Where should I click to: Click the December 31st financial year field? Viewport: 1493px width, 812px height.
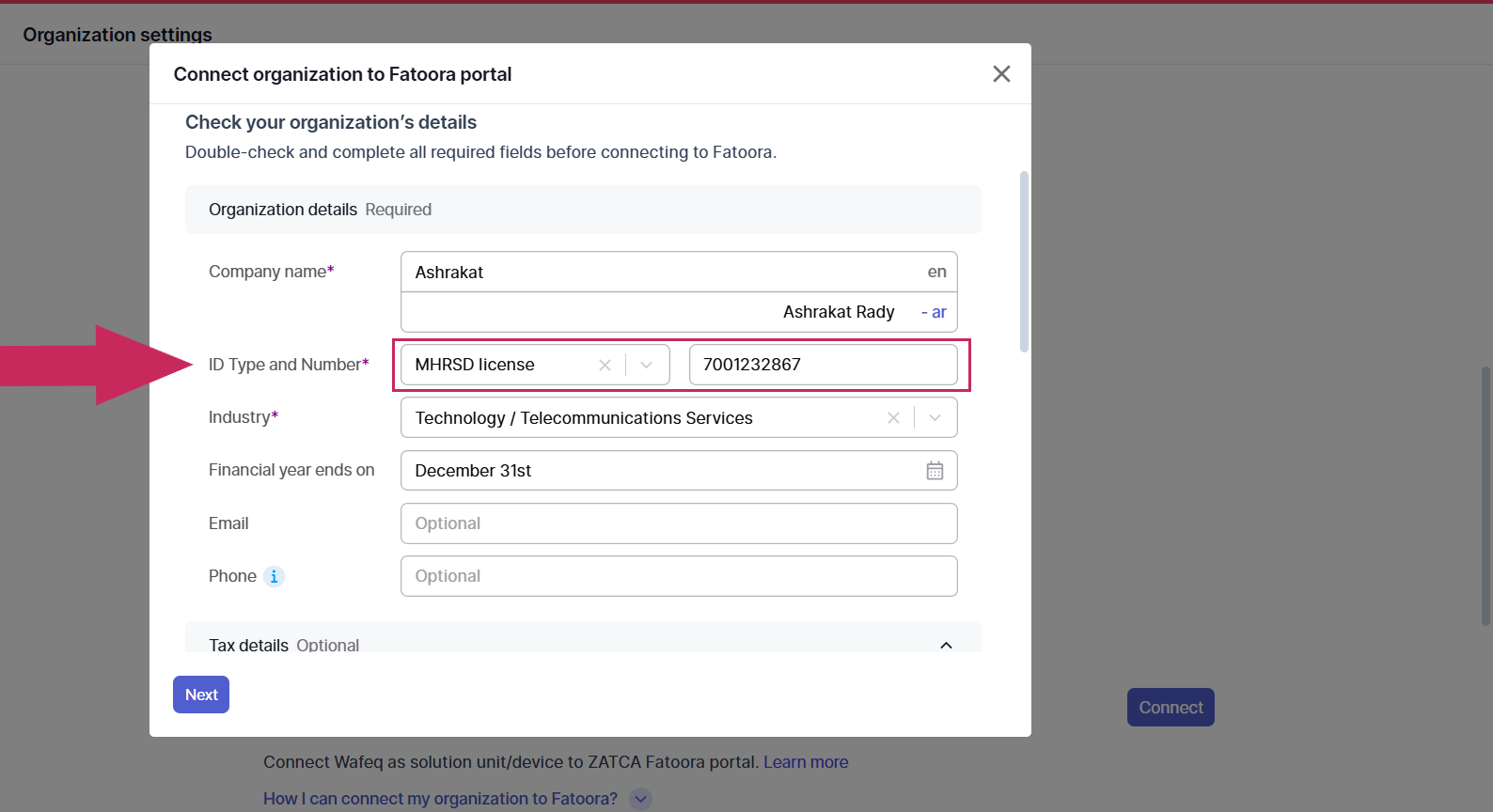pos(679,471)
